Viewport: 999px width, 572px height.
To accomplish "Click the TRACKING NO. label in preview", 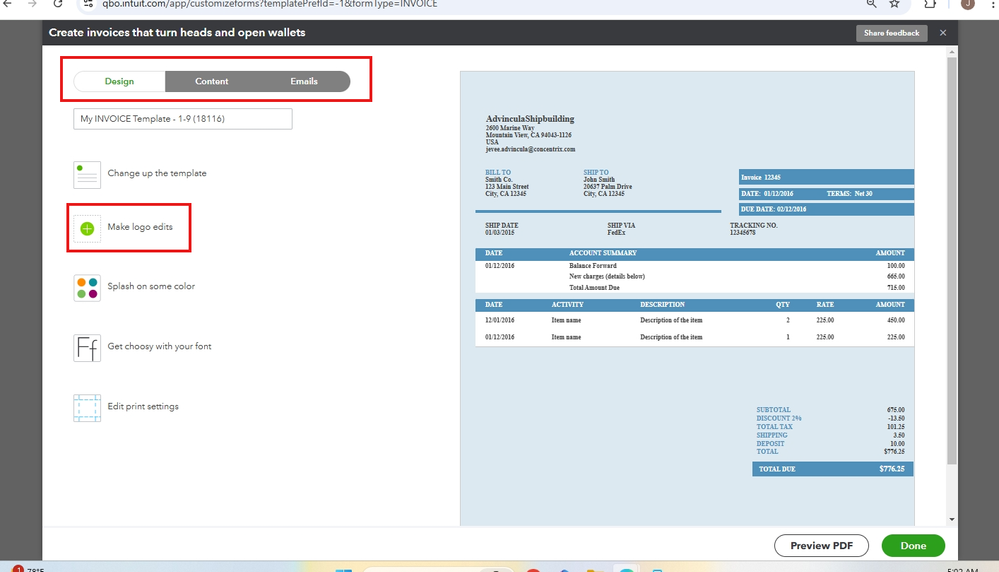I will (x=754, y=225).
